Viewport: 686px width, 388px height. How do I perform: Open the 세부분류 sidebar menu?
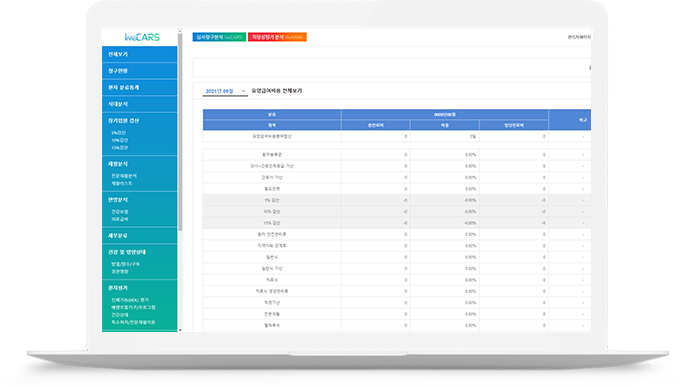tap(140, 236)
